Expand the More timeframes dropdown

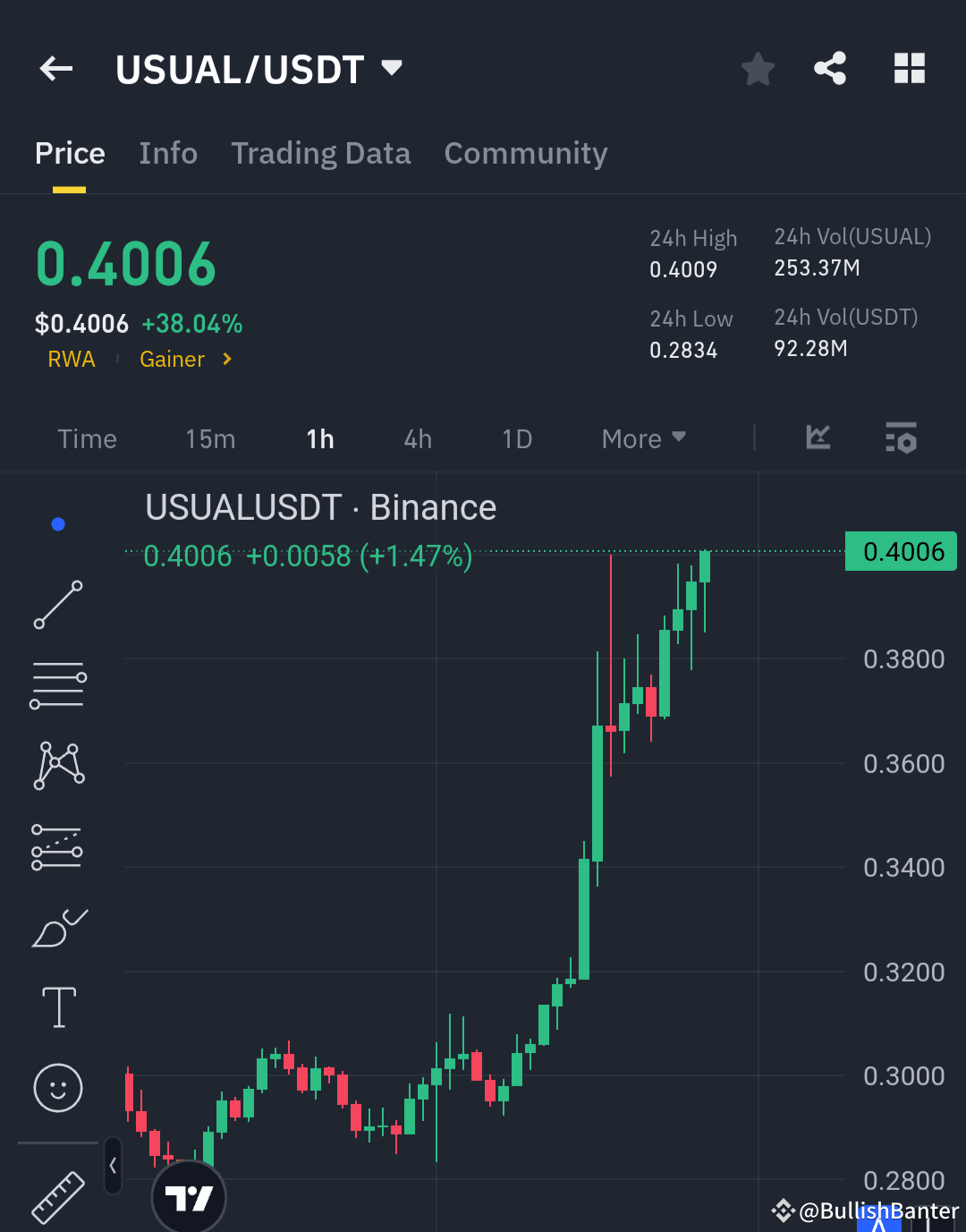[642, 438]
